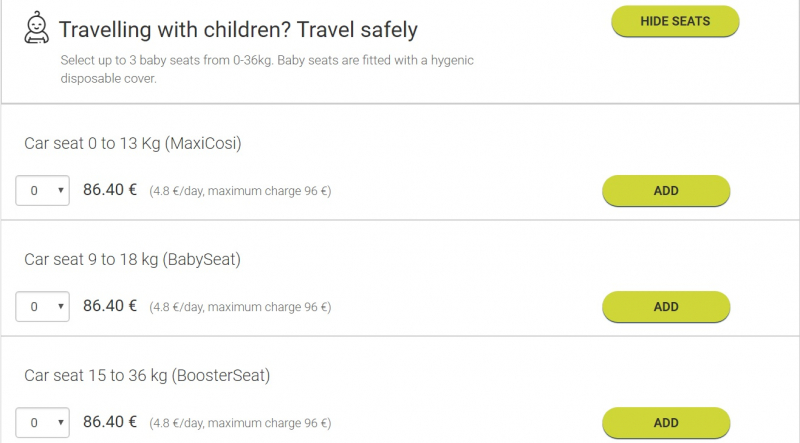Open the BabySeat quantity dropdown
The image size is (800, 443).
click(x=43, y=307)
